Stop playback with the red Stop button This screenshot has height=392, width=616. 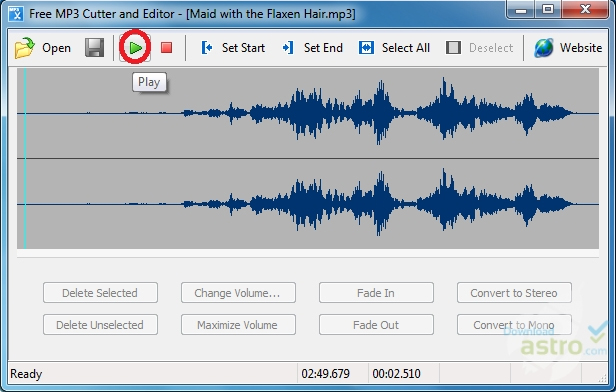(167, 48)
